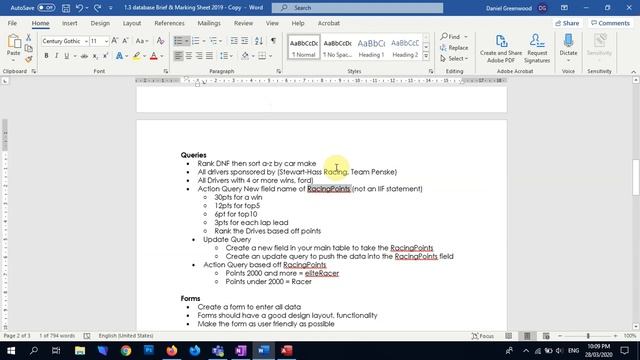
Task: Open the Acrobat tab
Action: point(329,23)
